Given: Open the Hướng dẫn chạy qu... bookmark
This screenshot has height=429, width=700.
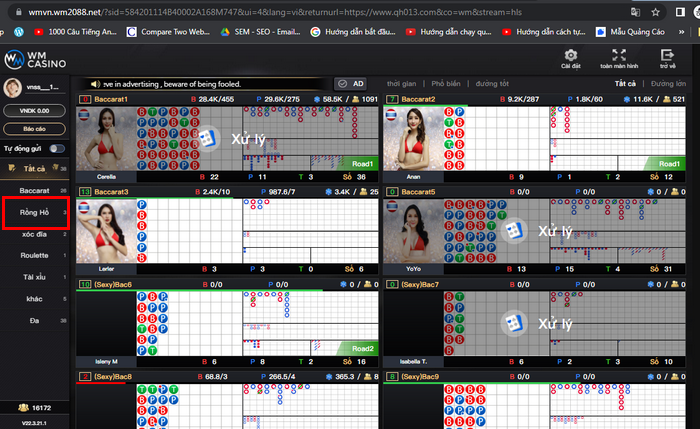Looking at the screenshot, I should click(x=449, y=32).
